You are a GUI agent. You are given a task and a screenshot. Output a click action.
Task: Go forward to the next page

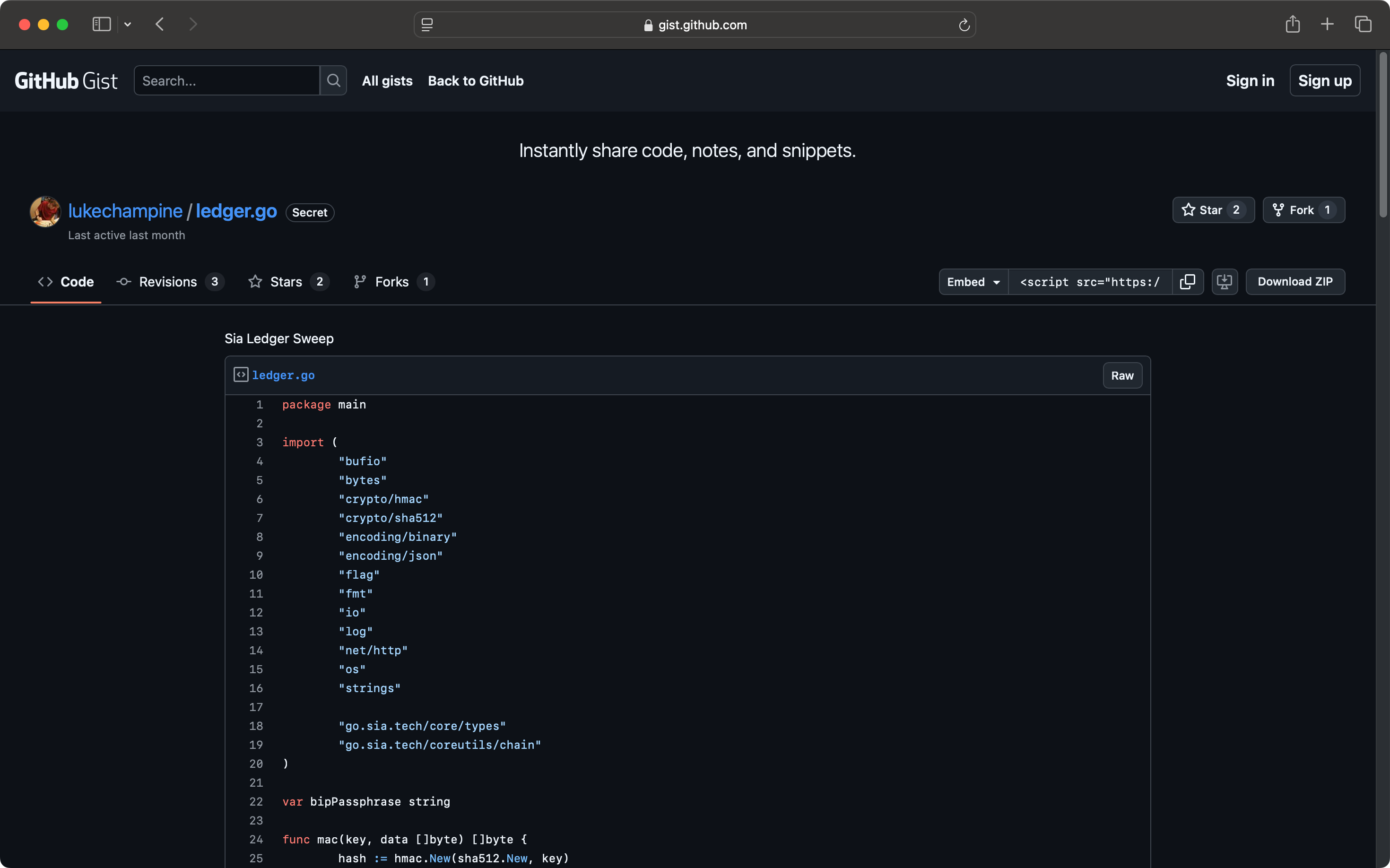tap(193, 24)
